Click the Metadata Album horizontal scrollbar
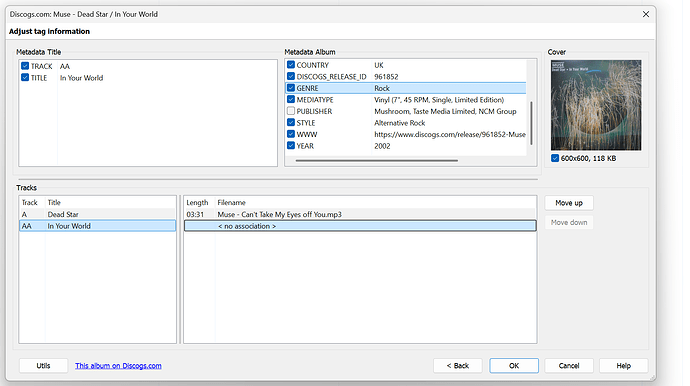The width and height of the screenshot is (690, 386). (x=377, y=161)
